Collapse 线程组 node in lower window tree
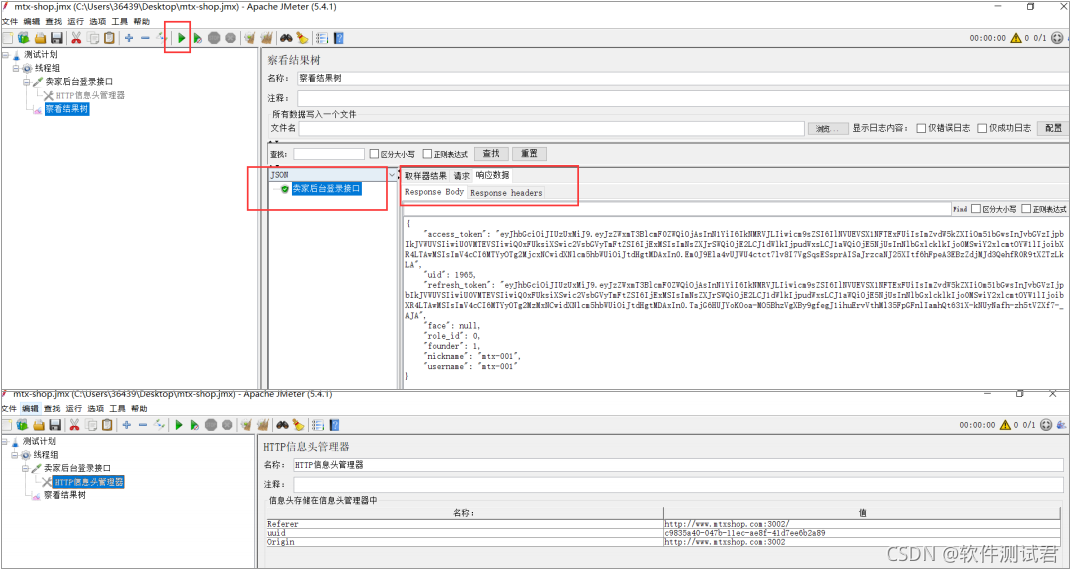The height and width of the screenshot is (572, 1074). [x=14, y=455]
